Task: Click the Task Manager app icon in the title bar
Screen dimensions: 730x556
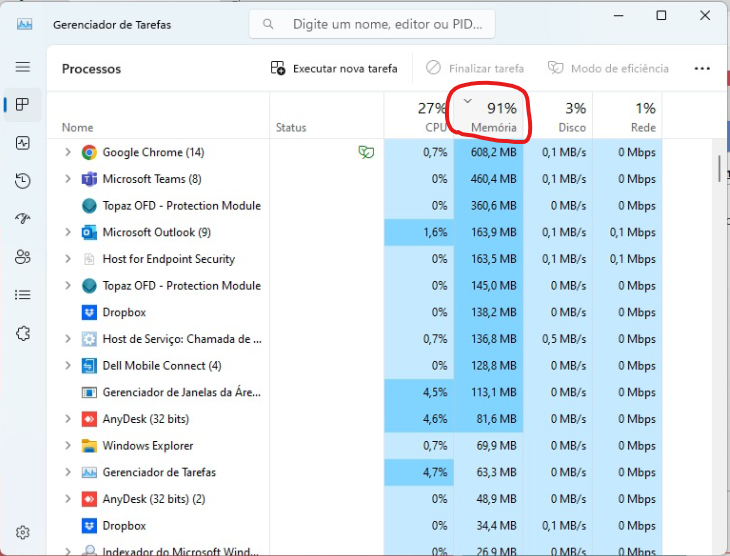Action: pos(24,24)
